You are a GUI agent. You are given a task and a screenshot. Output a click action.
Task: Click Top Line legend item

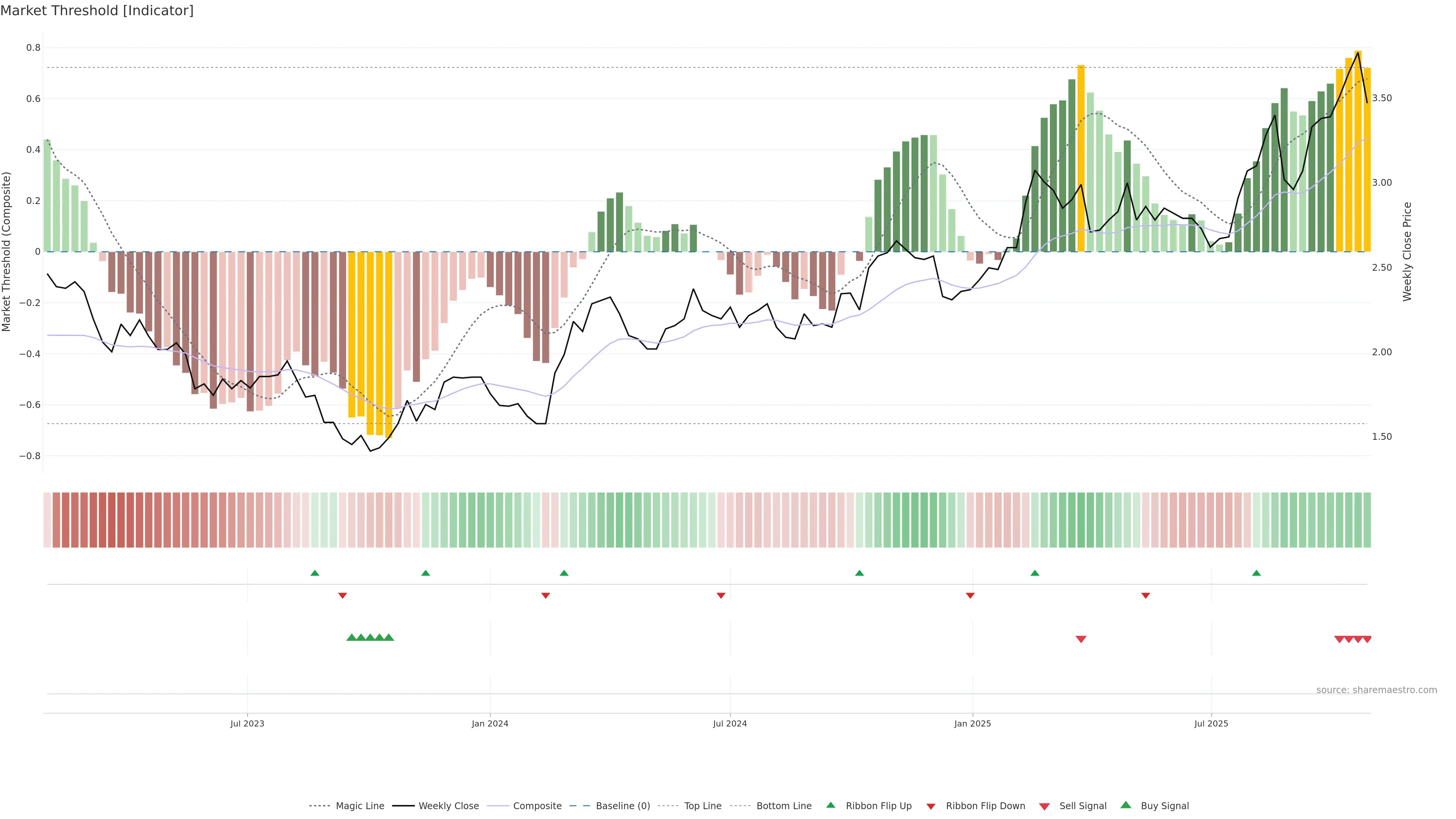coord(703,806)
